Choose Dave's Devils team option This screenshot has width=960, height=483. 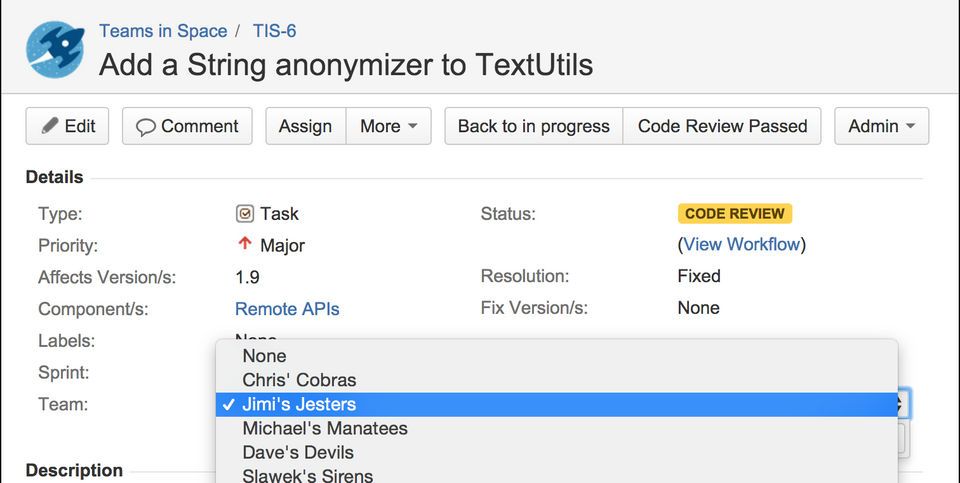point(298,452)
